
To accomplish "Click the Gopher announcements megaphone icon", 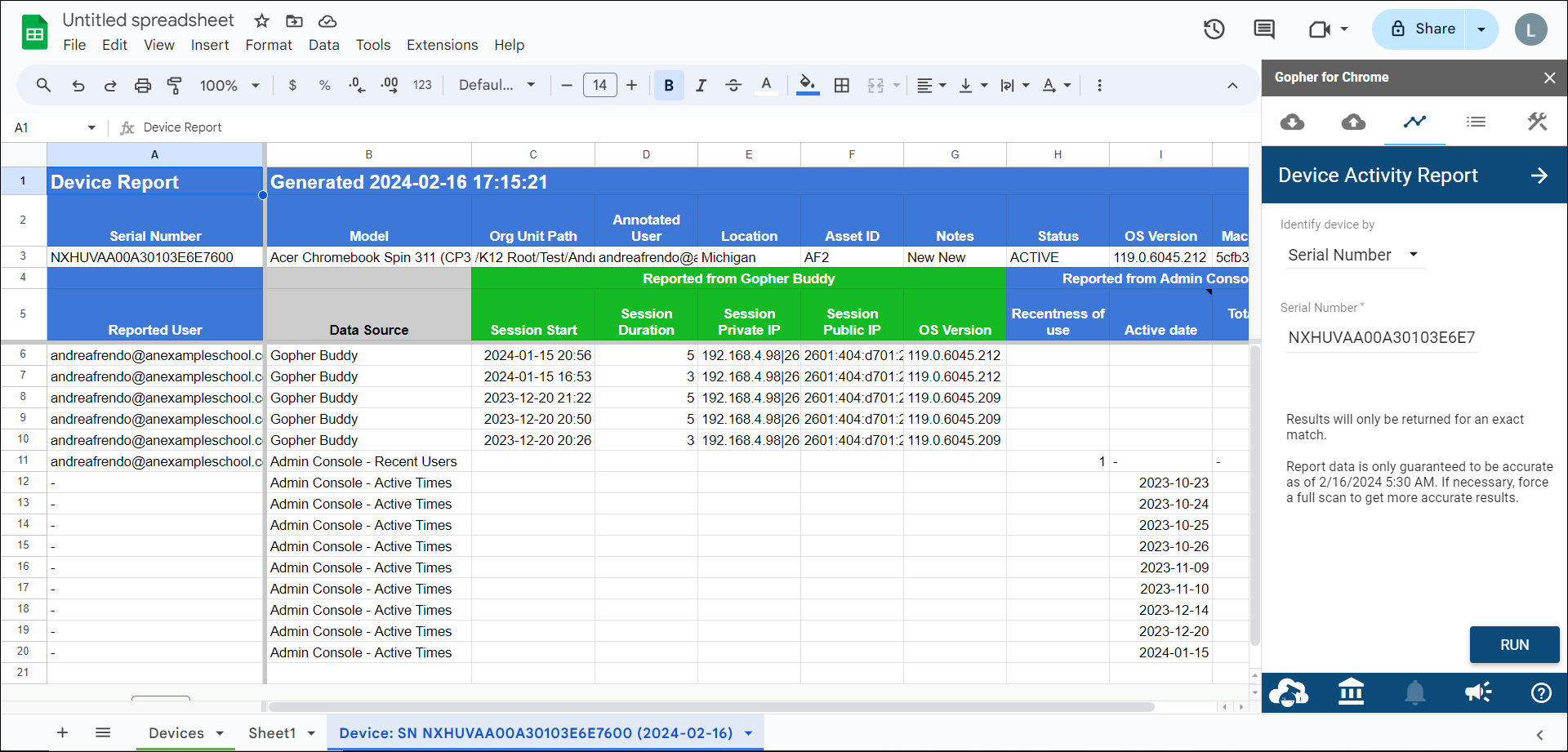I will tap(1478, 693).
